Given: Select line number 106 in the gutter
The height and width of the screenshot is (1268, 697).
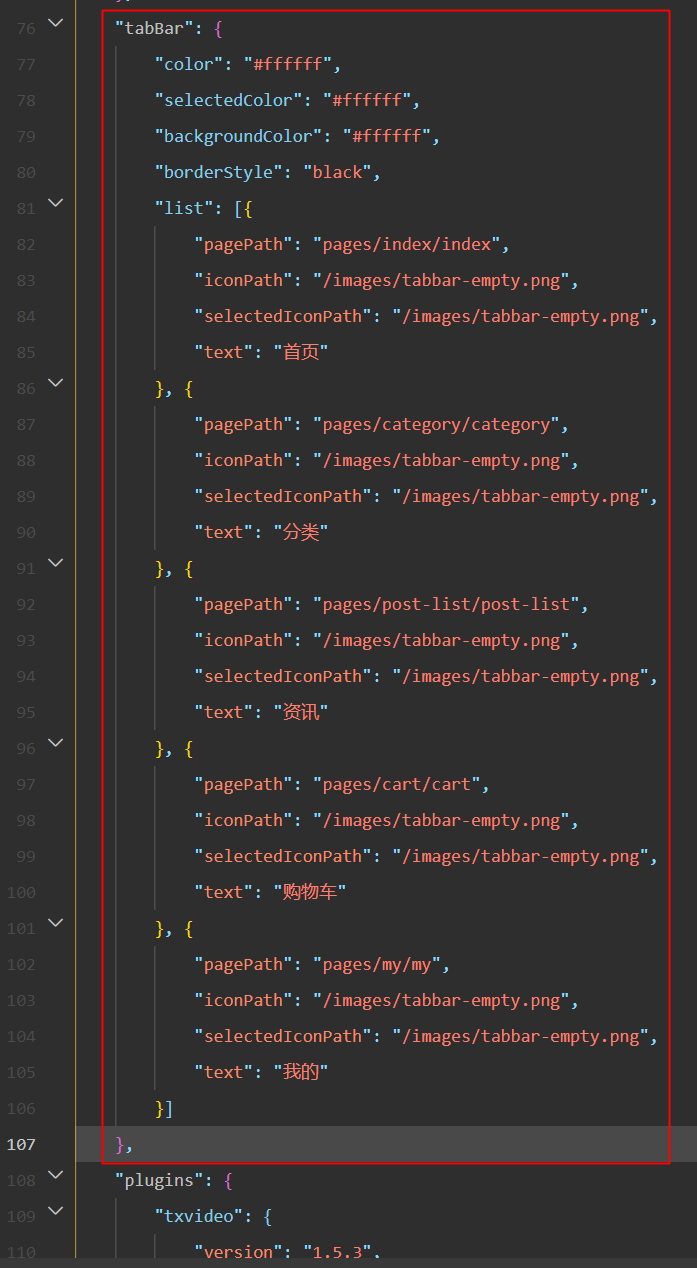Looking at the screenshot, I should 21,1108.
